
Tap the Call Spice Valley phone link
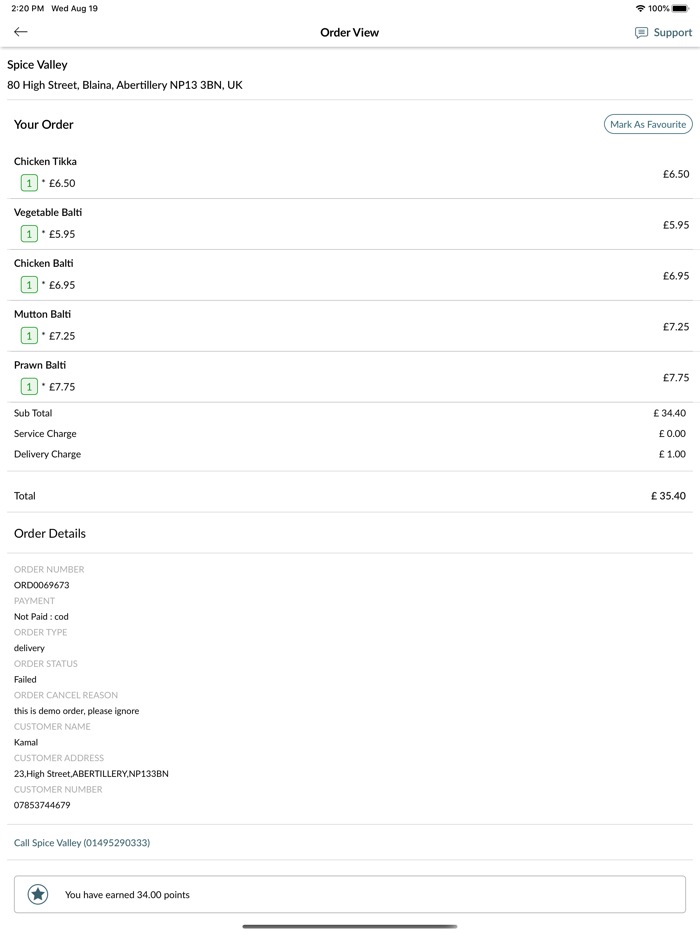(x=82, y=843)
